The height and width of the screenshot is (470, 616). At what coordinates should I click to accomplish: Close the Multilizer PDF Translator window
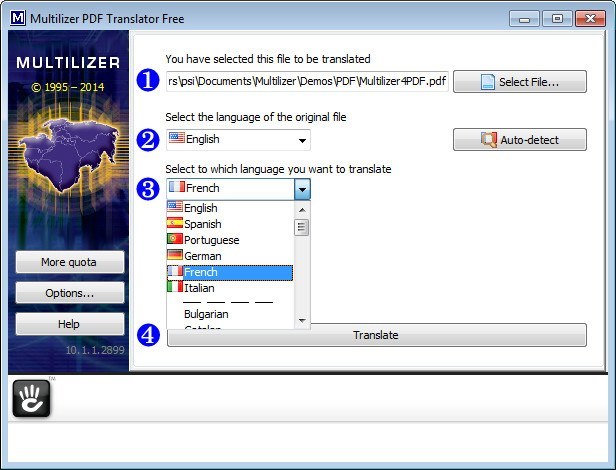[x=590, y=18]
